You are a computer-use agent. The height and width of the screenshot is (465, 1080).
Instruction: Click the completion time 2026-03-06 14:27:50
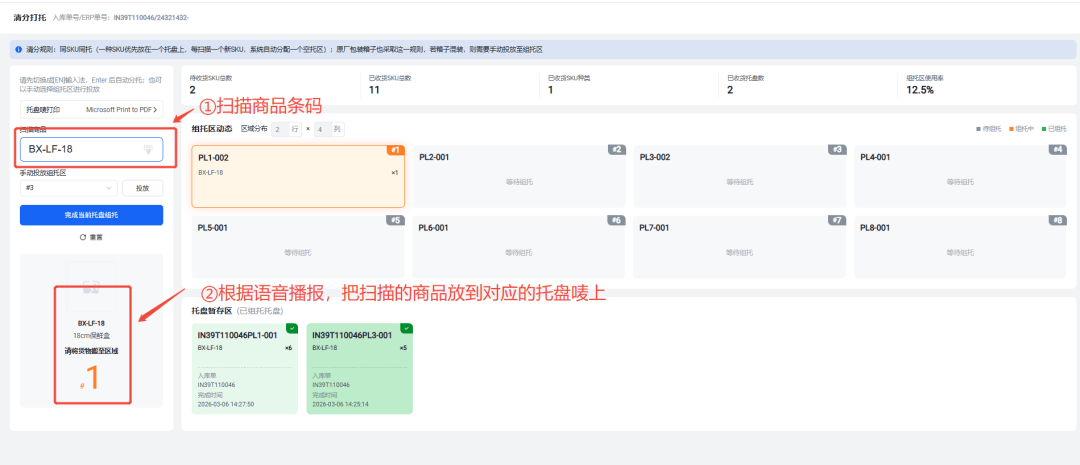tap(226, 404)
